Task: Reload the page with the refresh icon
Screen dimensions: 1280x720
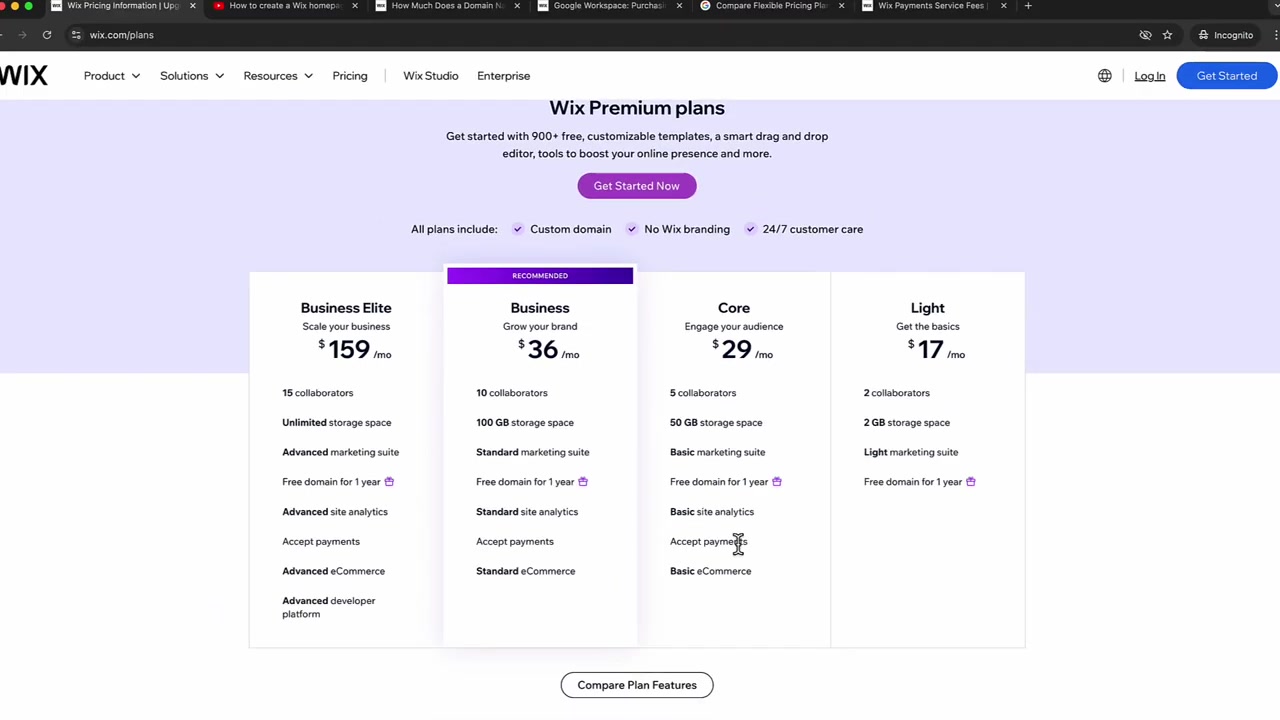Action: tap(47, 35)
